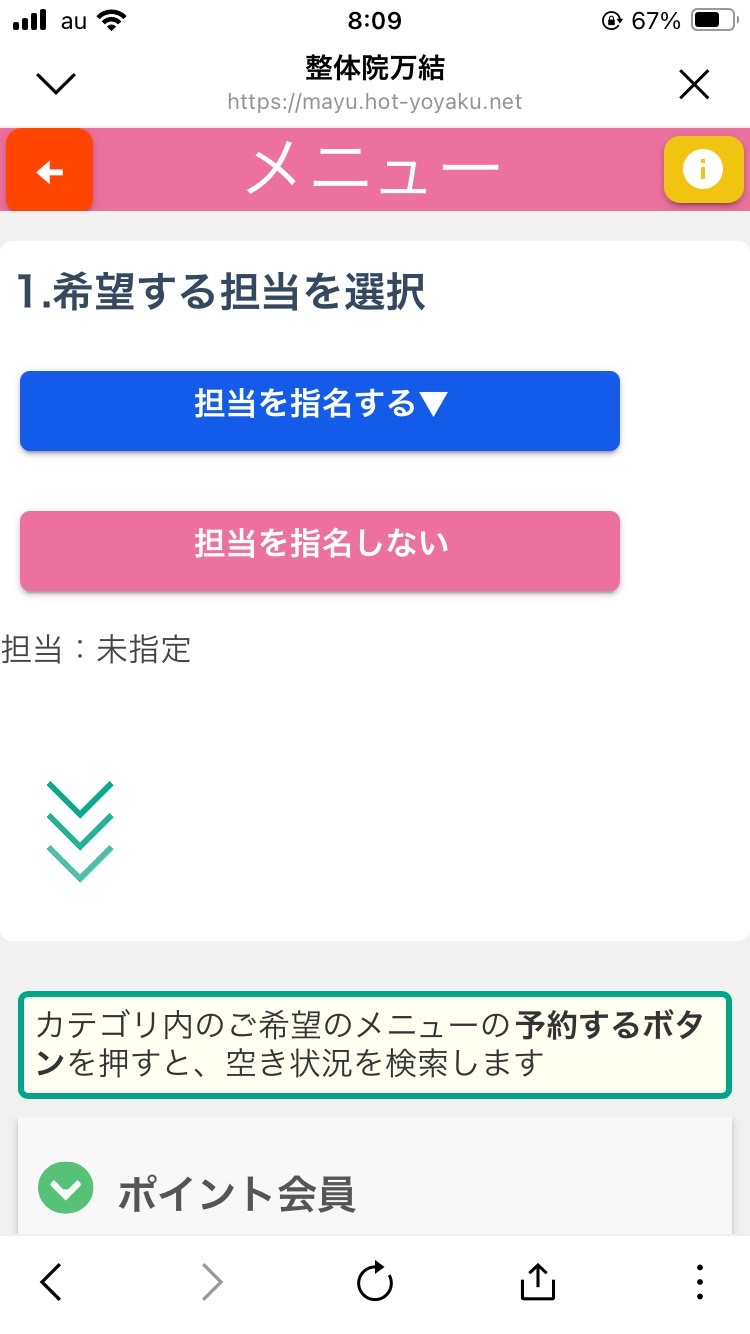Open the three-dot more options menu
Viewport: 750px width, 1334px height.
tap(699, 1281)
